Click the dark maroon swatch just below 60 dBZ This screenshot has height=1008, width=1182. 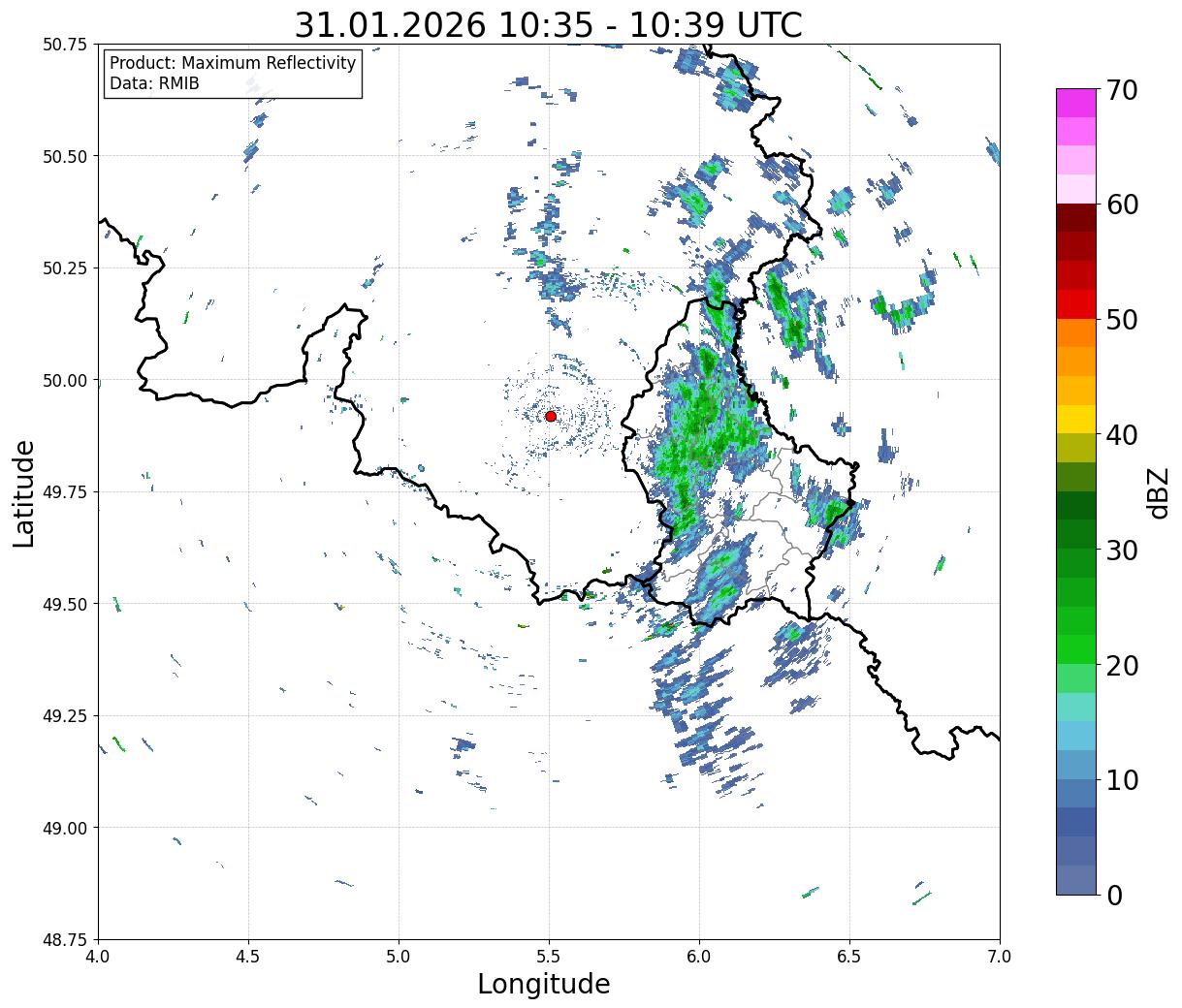pyautogui.click(x=1076, y=218)
